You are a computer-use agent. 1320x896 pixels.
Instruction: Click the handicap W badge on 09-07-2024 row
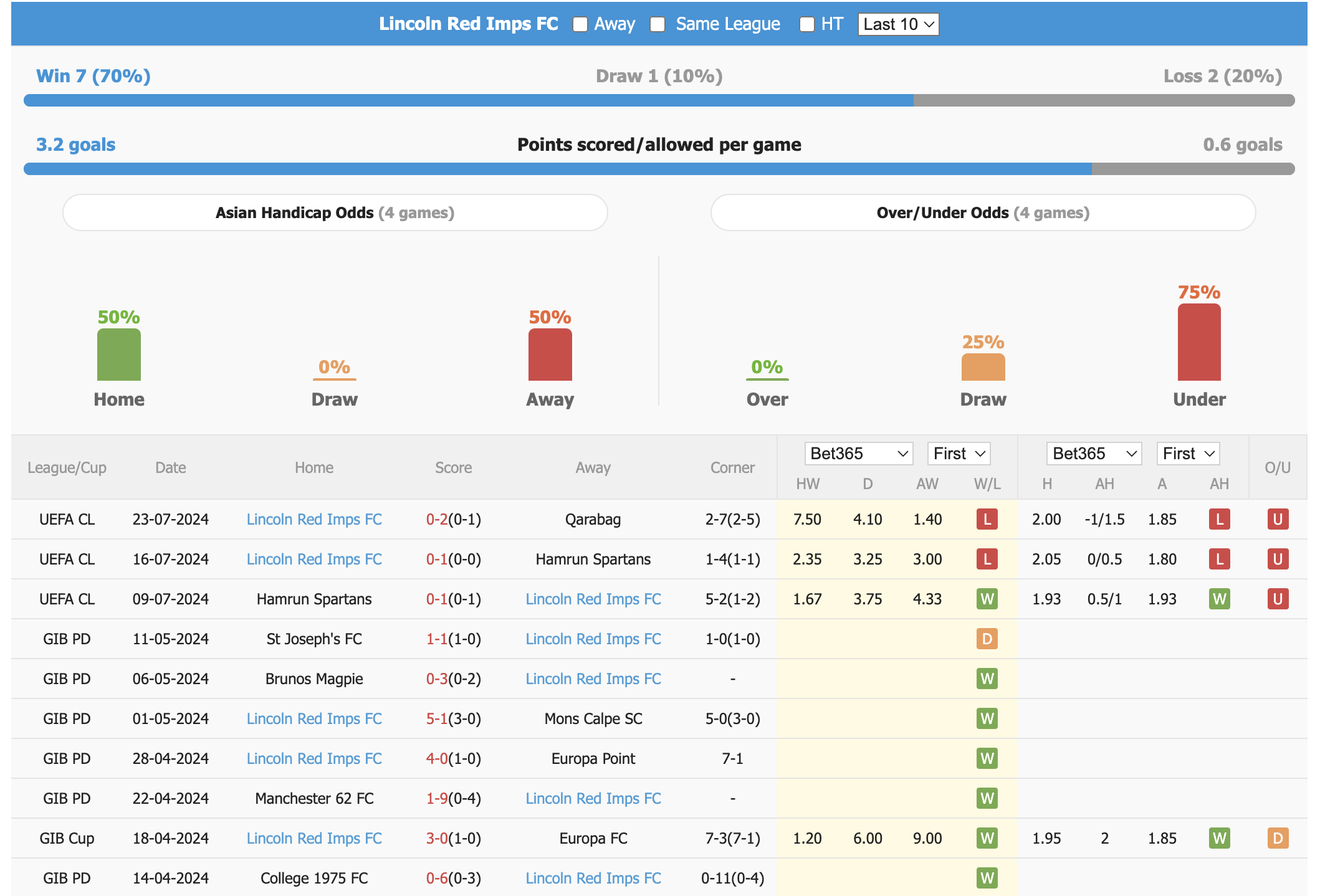[1220, 599]
